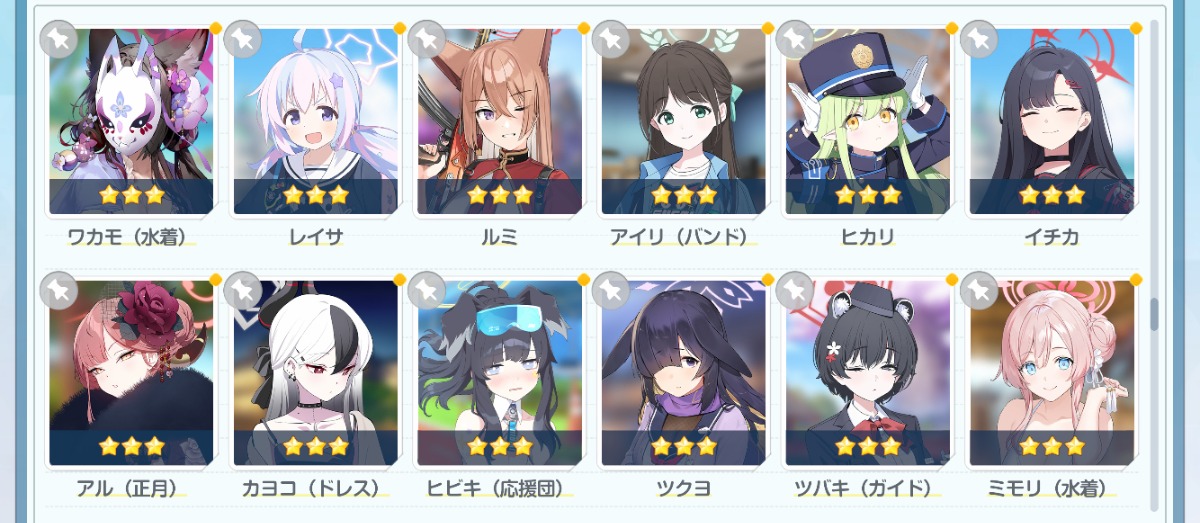Toggle the pin icon on レイサ card
The width and height of the screenshot is (1200, 523).
[242, 38]
